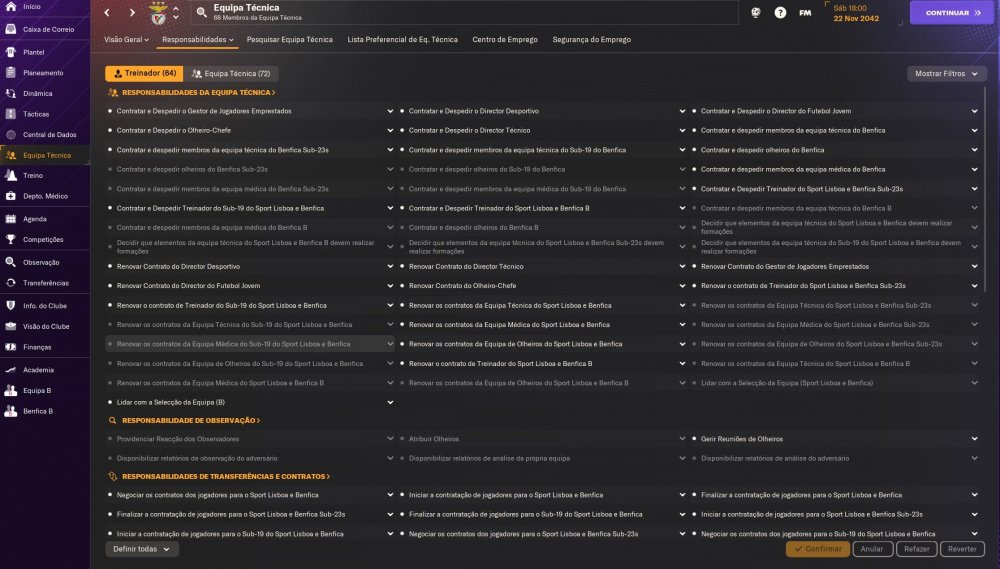Open the Benfica B sidebar icon

[11, 411]
